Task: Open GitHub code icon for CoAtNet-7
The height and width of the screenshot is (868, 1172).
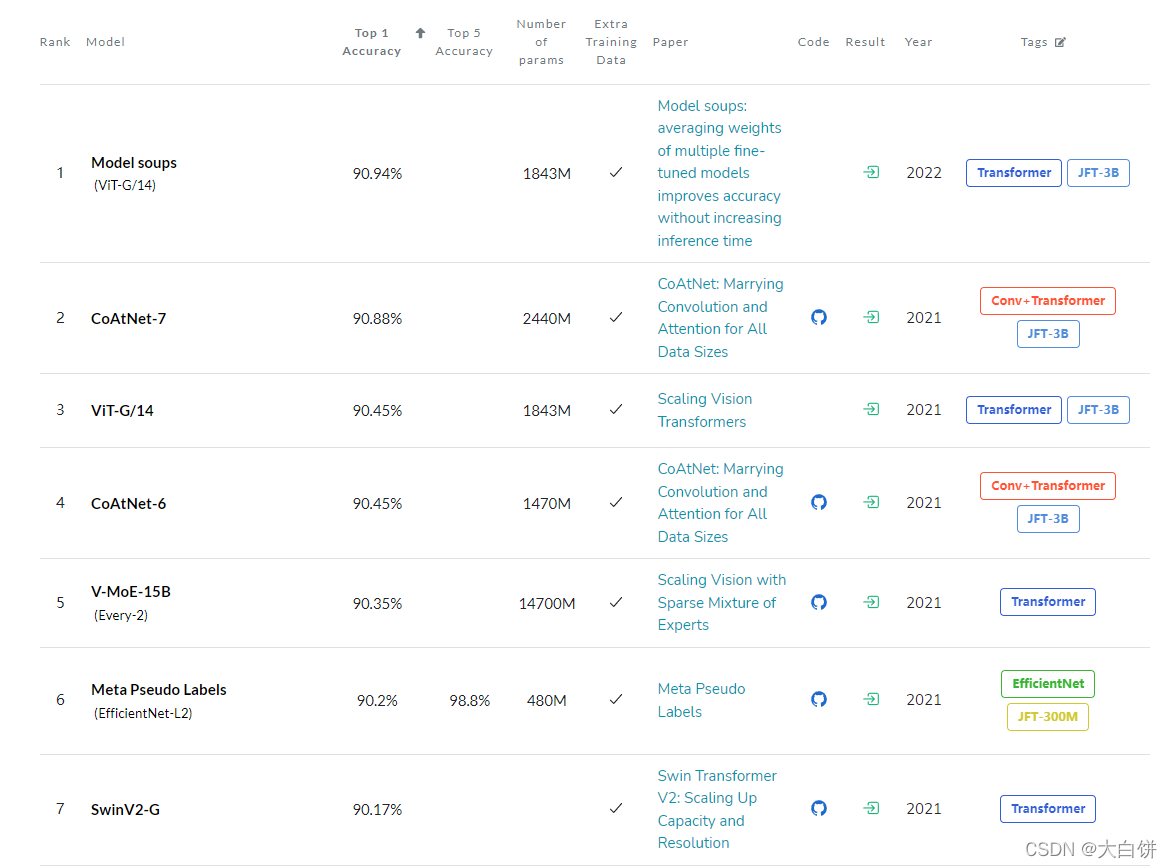Action: [819, 317]
